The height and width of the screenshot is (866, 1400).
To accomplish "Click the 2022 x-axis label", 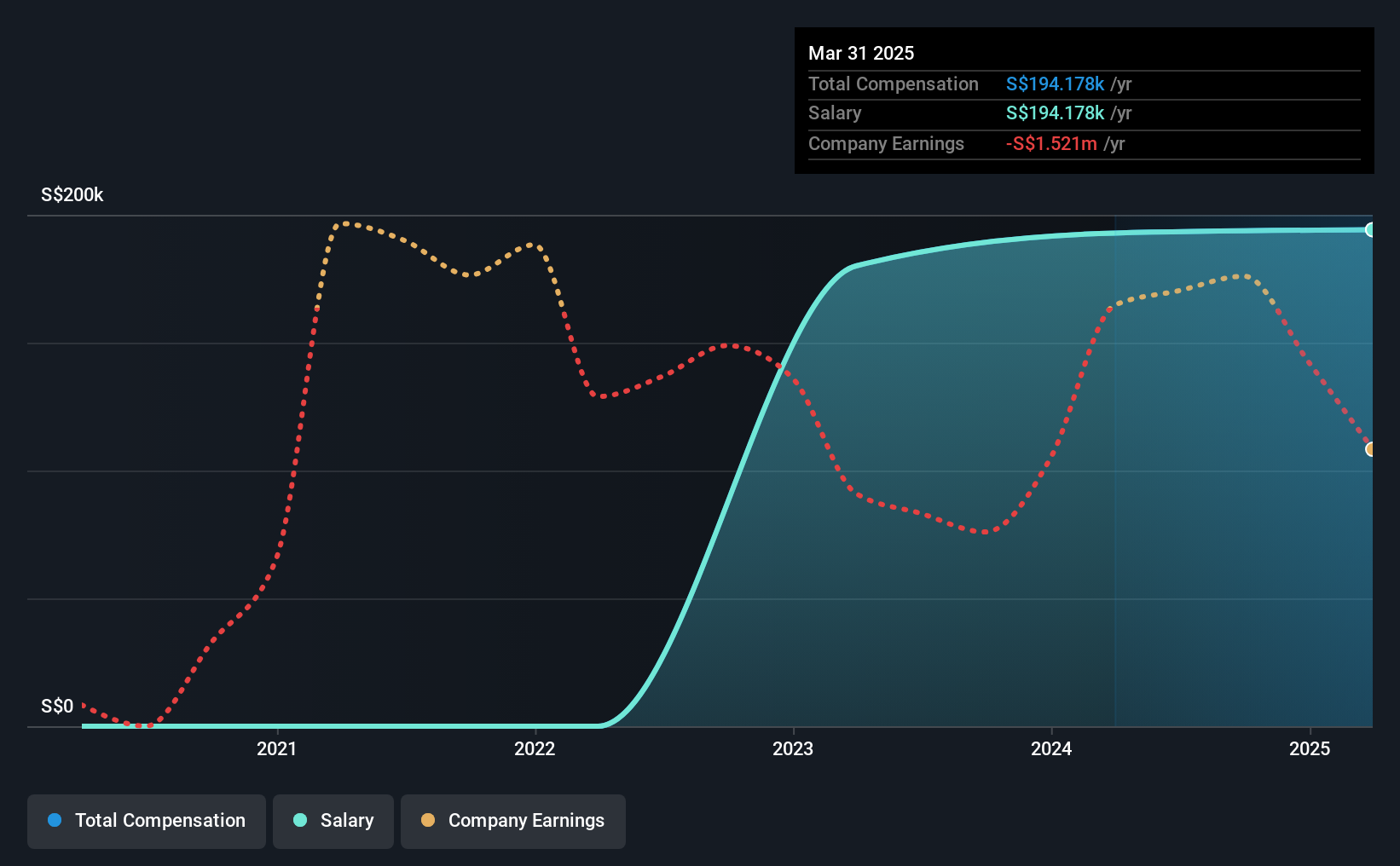I will pyautogui.click(x=535, y=748).
